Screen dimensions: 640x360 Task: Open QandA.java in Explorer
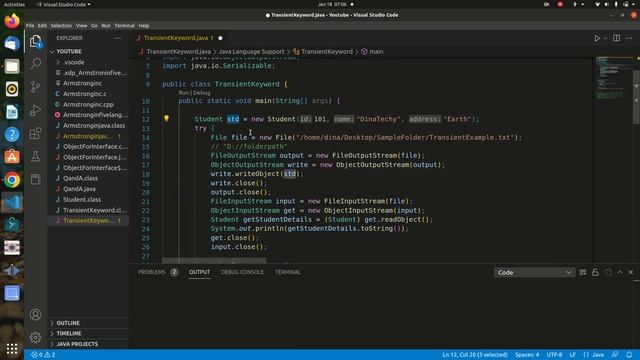pos(79,189)
